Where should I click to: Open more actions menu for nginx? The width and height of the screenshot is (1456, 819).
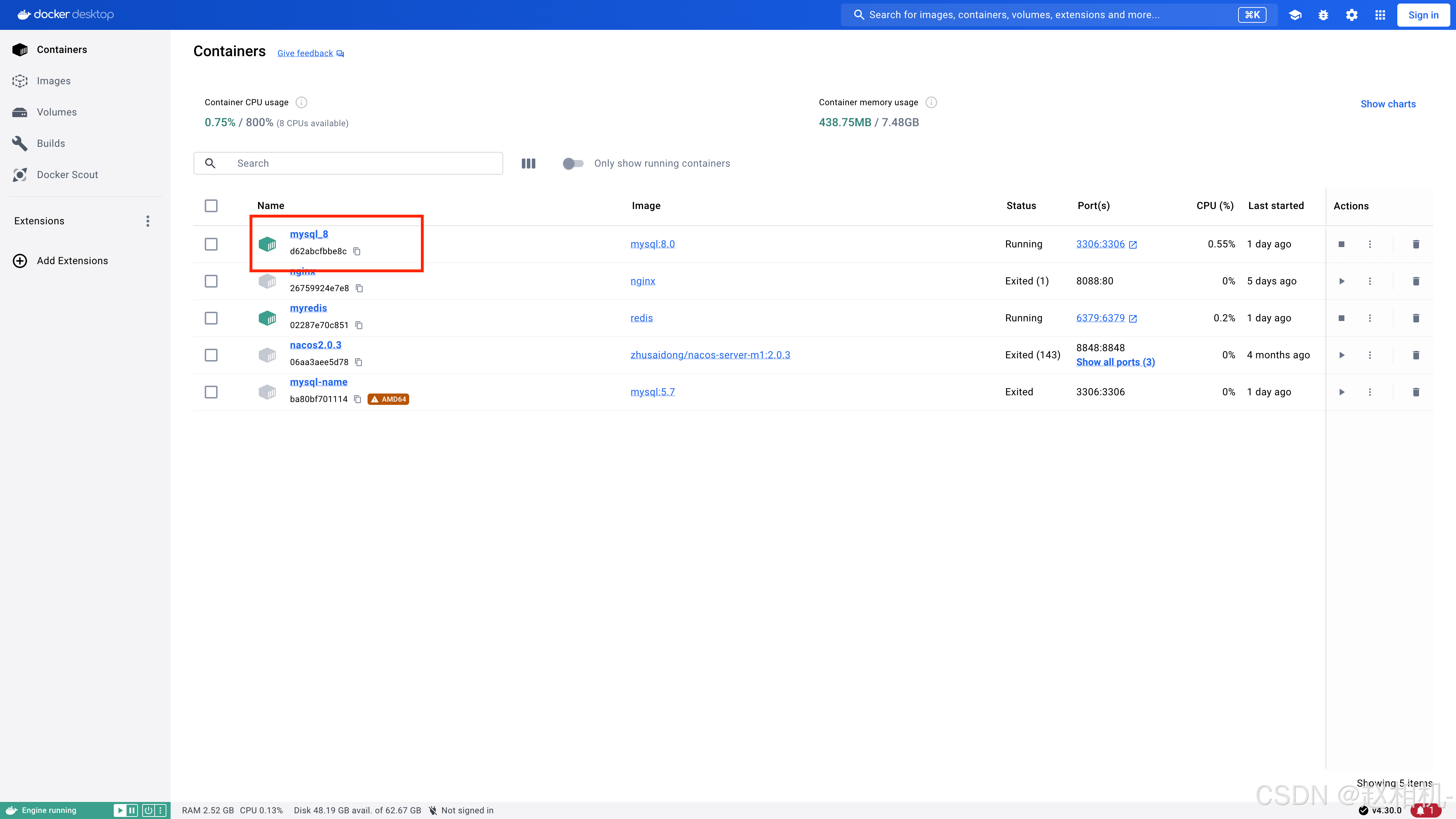click(1370, 281)
